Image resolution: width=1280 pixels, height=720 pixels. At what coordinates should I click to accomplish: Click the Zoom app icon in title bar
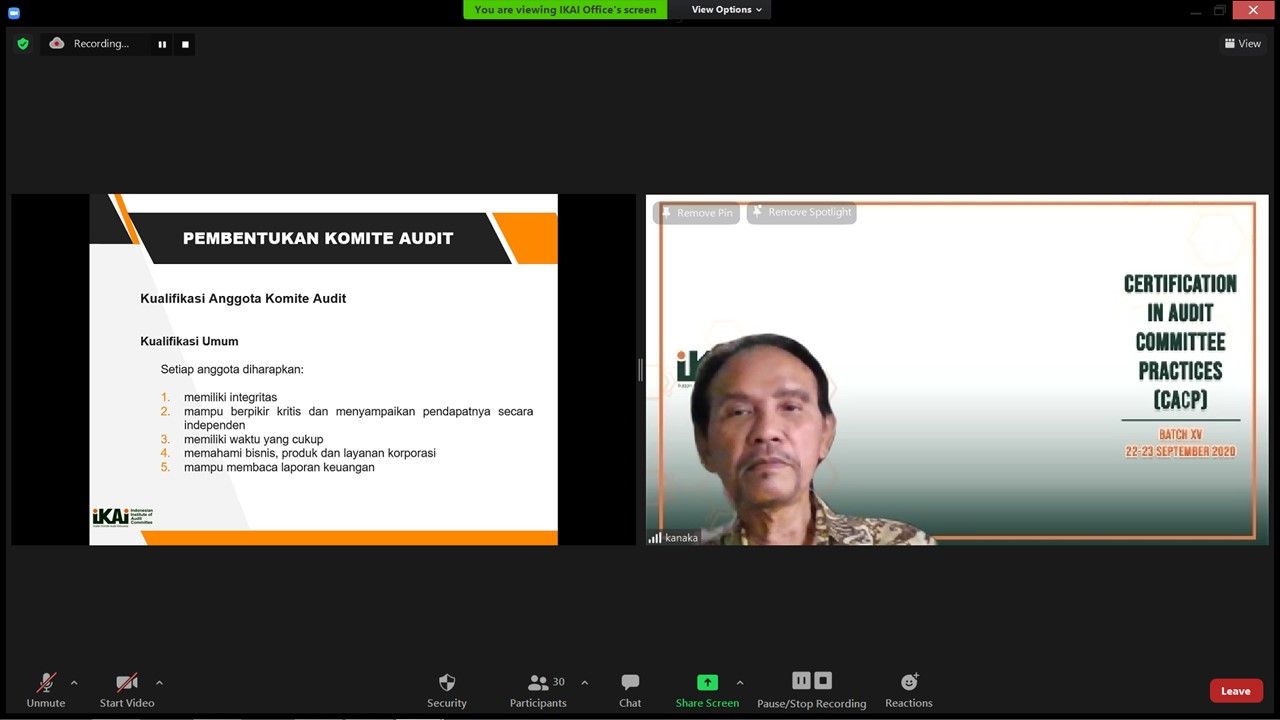[13, 11]
